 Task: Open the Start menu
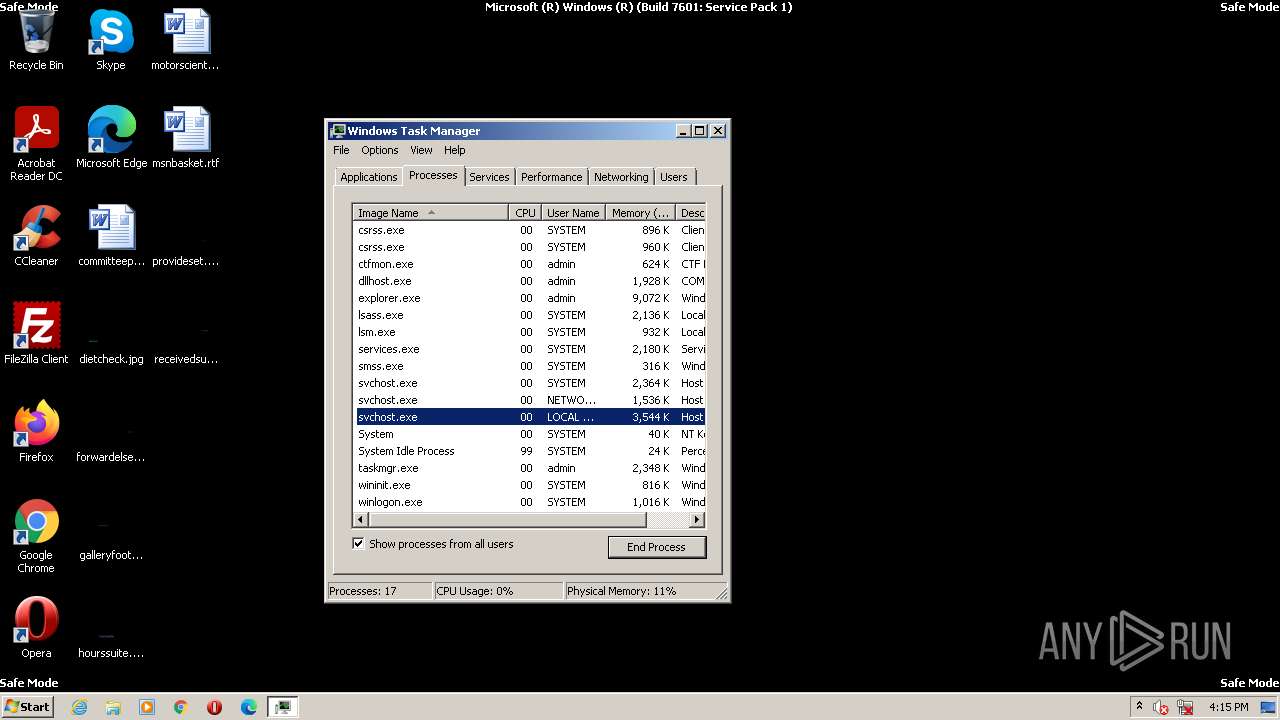(x=28, y=707)
